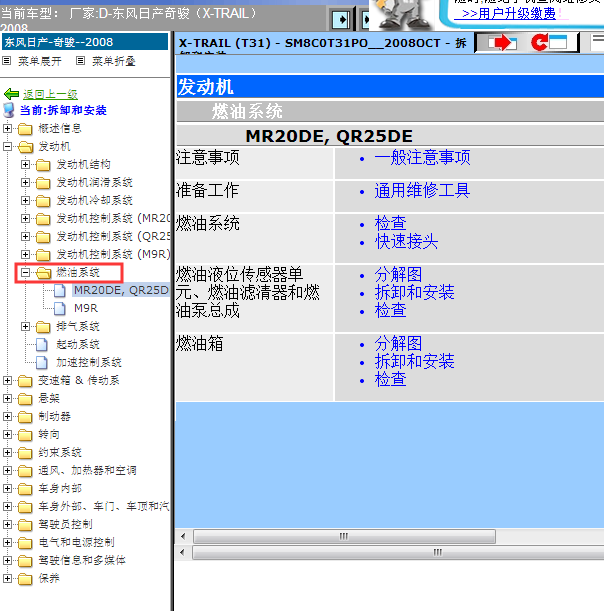Click the black arrow button in header

341,19
